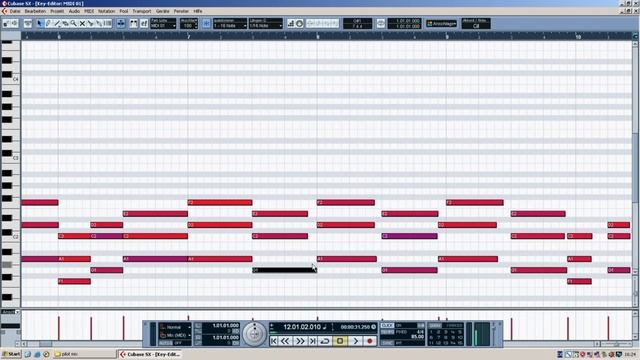Open Mix (MIDI) cycle record mode dropdown
The image size is (640, 360).
point(175,335)
